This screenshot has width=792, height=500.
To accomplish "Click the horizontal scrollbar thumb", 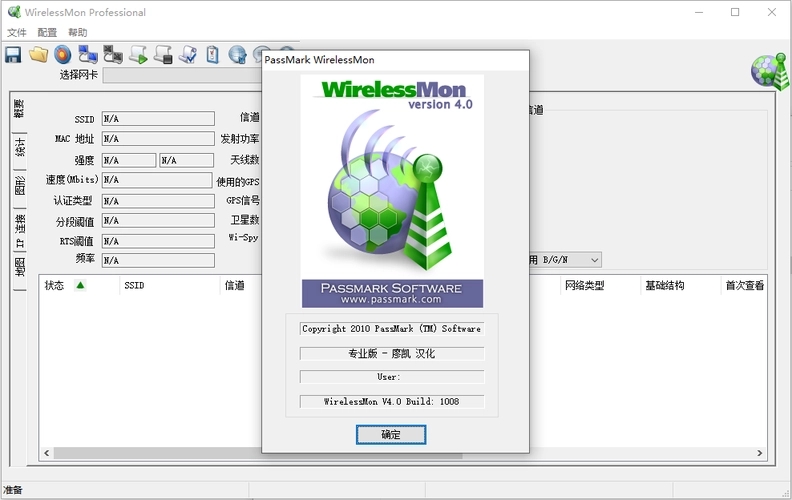I will (x=258, y=453).
